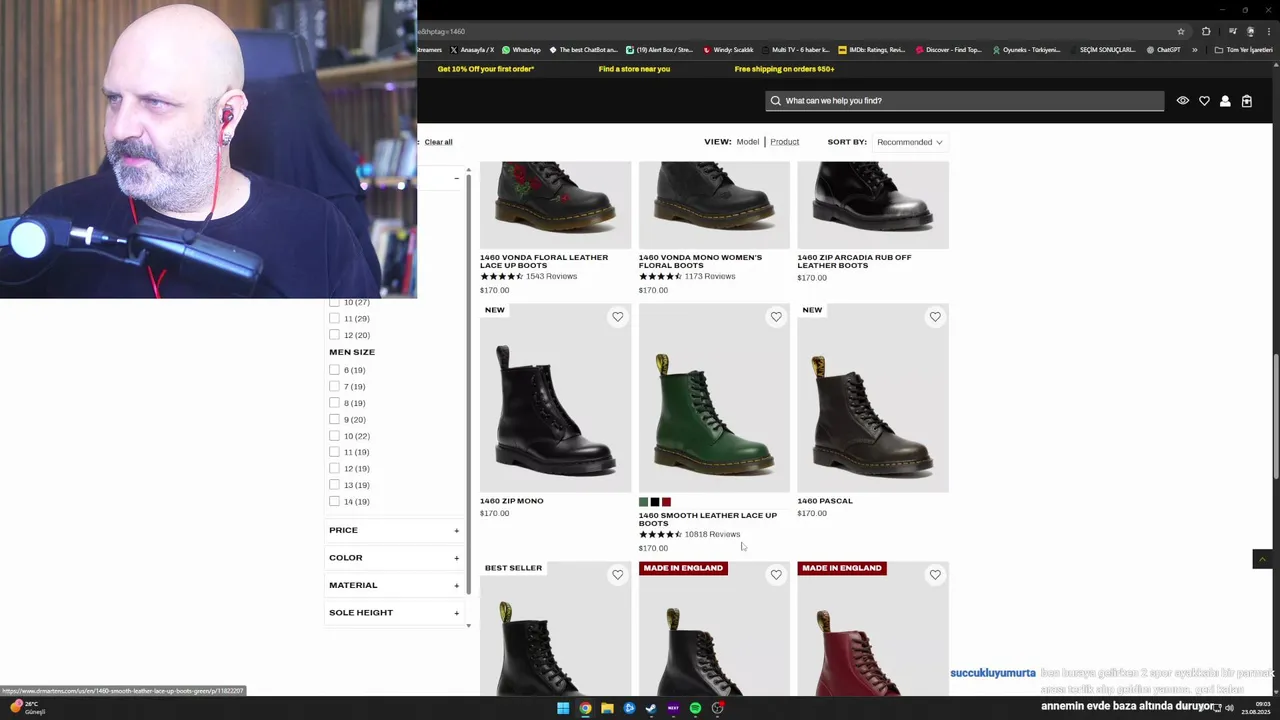Add green 1460 Smooth boot to wishlist

(x=776, y=317)
